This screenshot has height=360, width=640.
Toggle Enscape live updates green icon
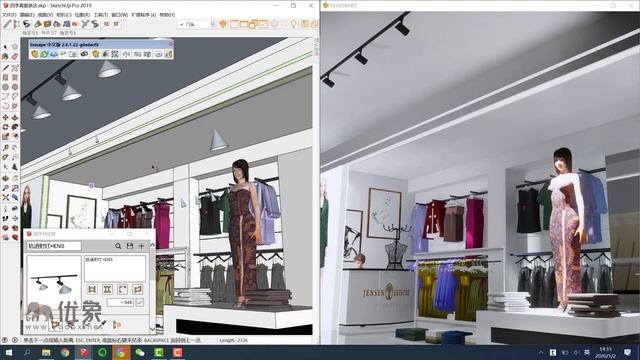(x=44, y=54)
